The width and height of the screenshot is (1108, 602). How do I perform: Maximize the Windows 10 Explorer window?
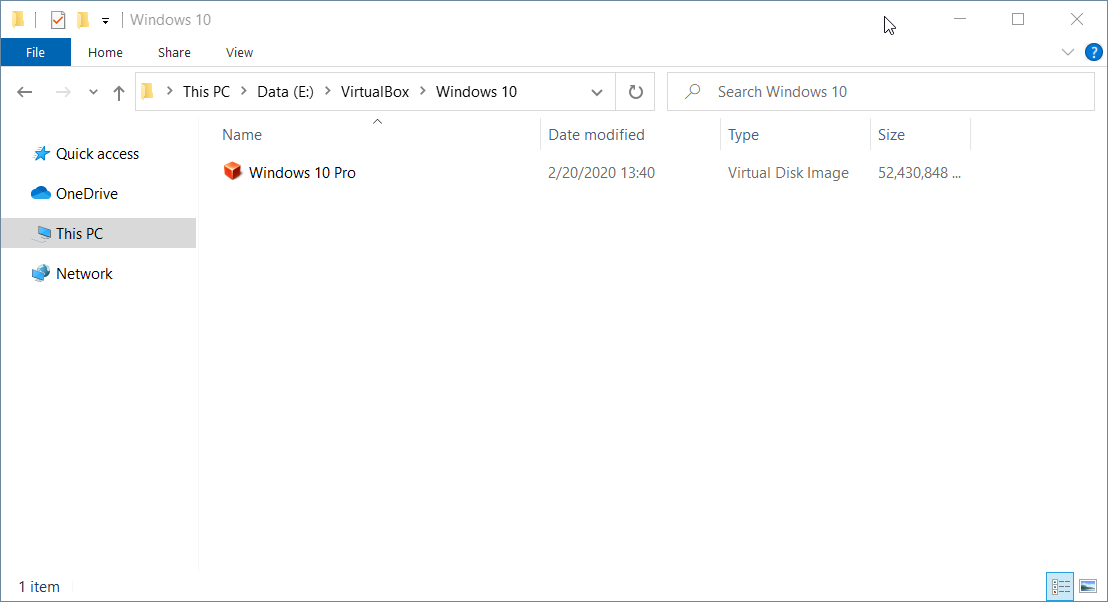tap(1018, 19)
